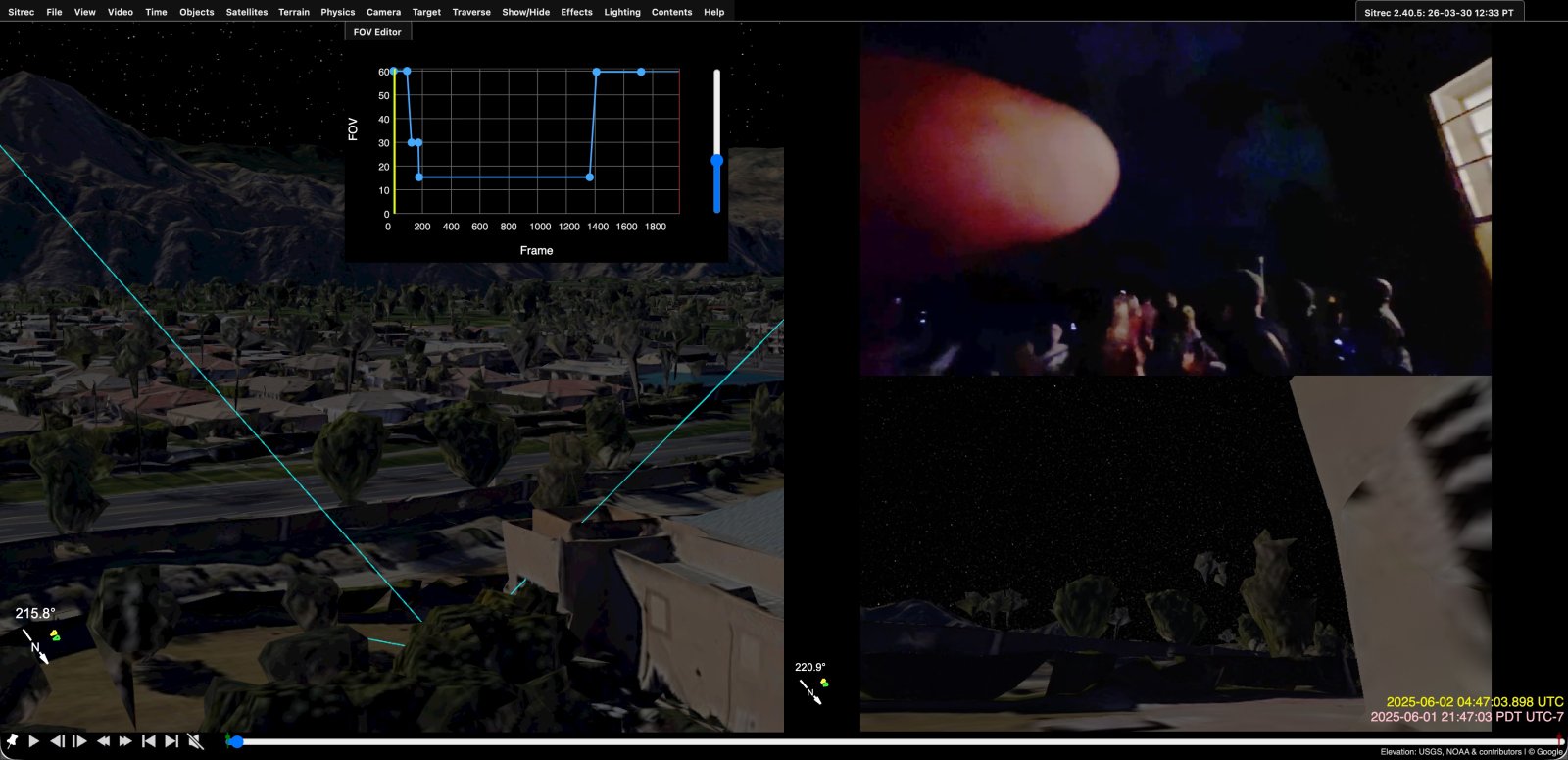Open the File menu
The image size is (1568, 760).
coord(54,12)
